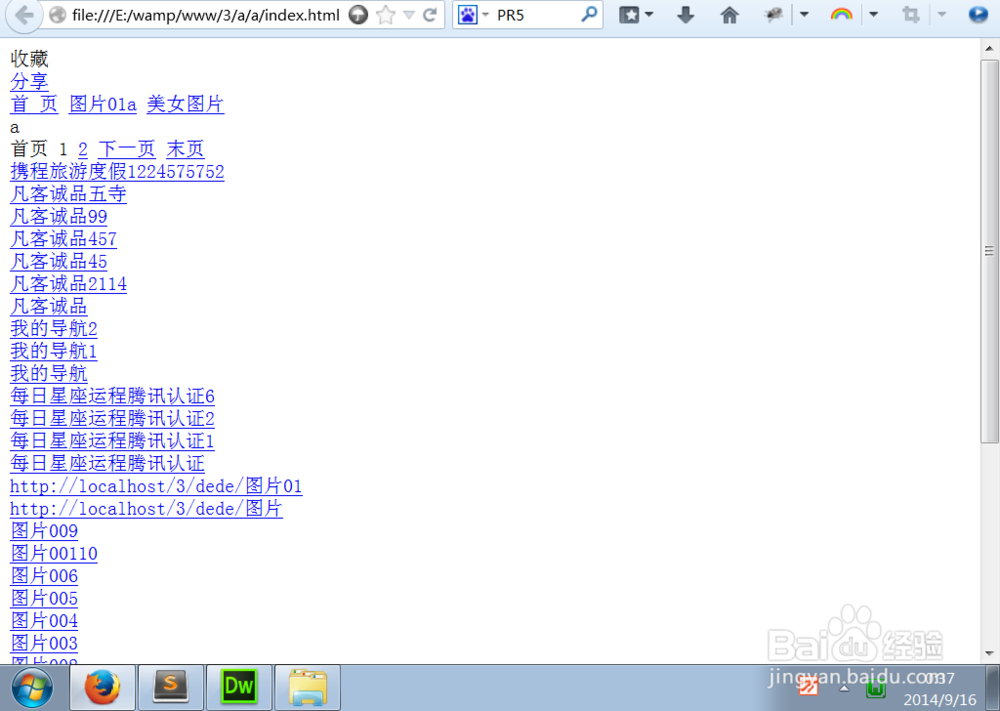Viewport: 1000px width, 711px height.
Task: Switch to Firefox in the taskbar
Action: pos(102,687)
